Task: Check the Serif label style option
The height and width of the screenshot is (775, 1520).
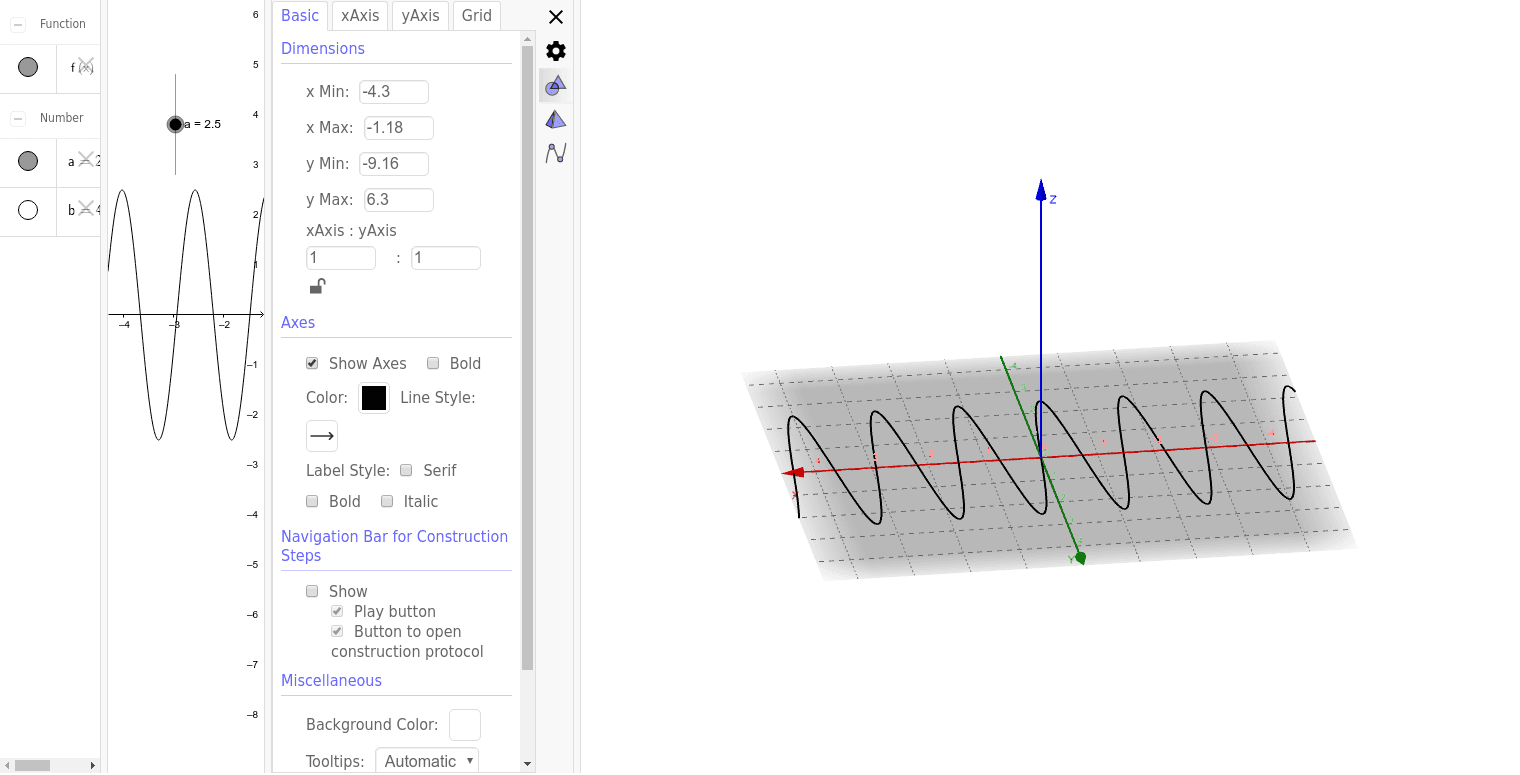Action: 406,470
